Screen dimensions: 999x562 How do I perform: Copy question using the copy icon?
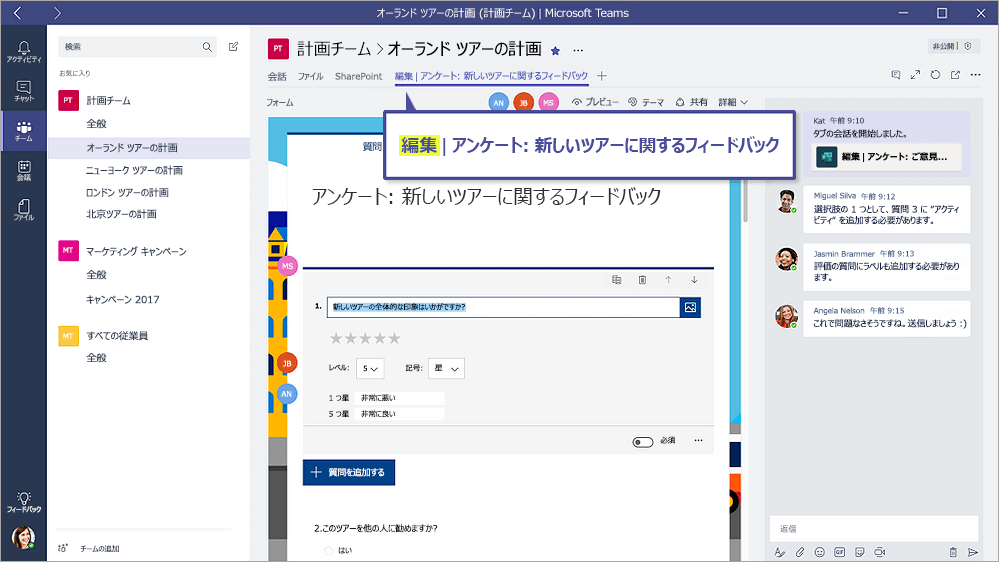point(616,280)
